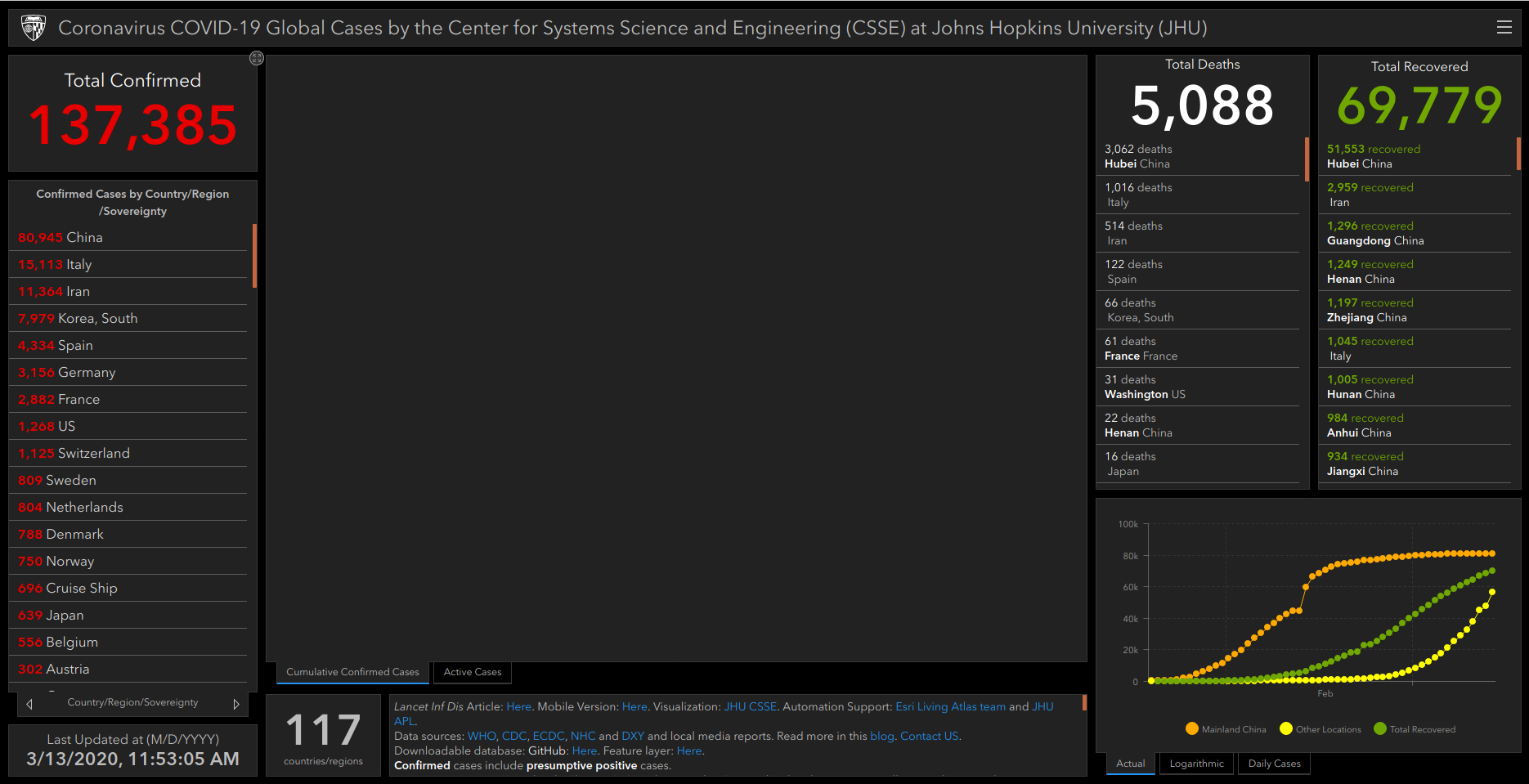This screenshot has width=1529, height=784.
Task: Open the hamburger menu at top right
Action: pos(1504,27)
